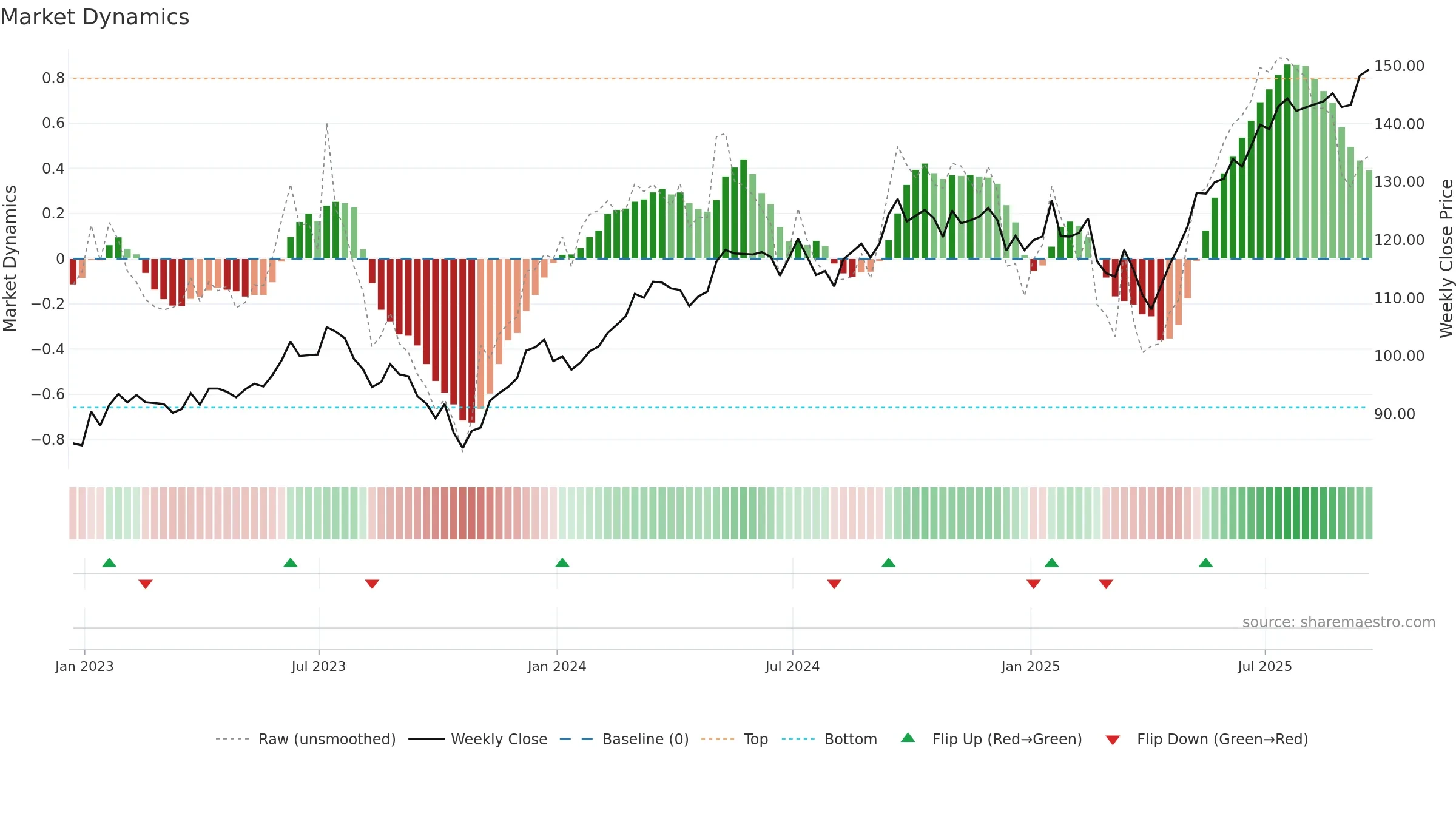Click the Flip Up triangle before Jul 2023
The image size is (1456, 819).
point(291,562)
